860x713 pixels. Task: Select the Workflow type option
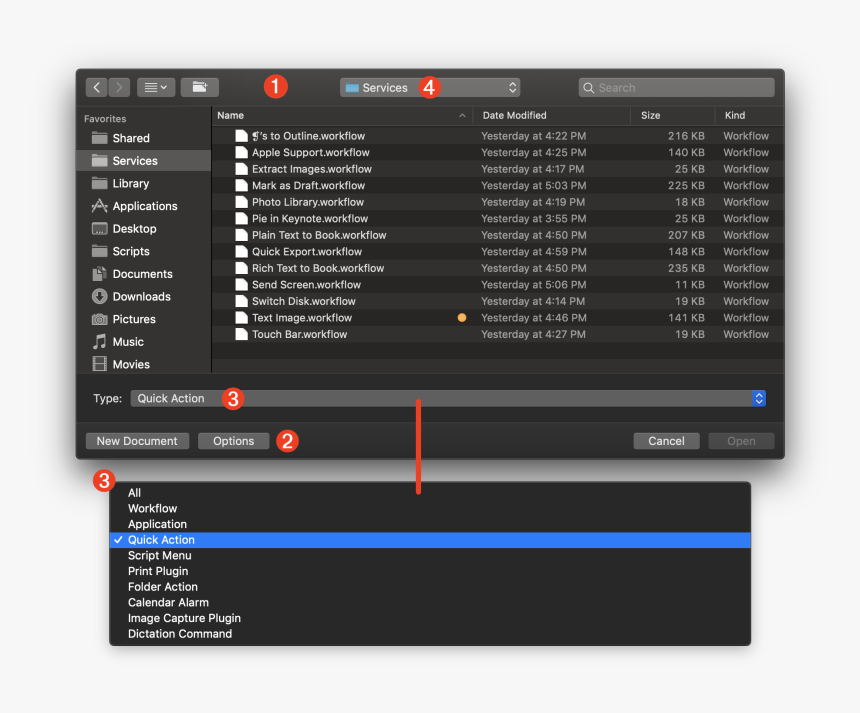click(x=152, y=508)
